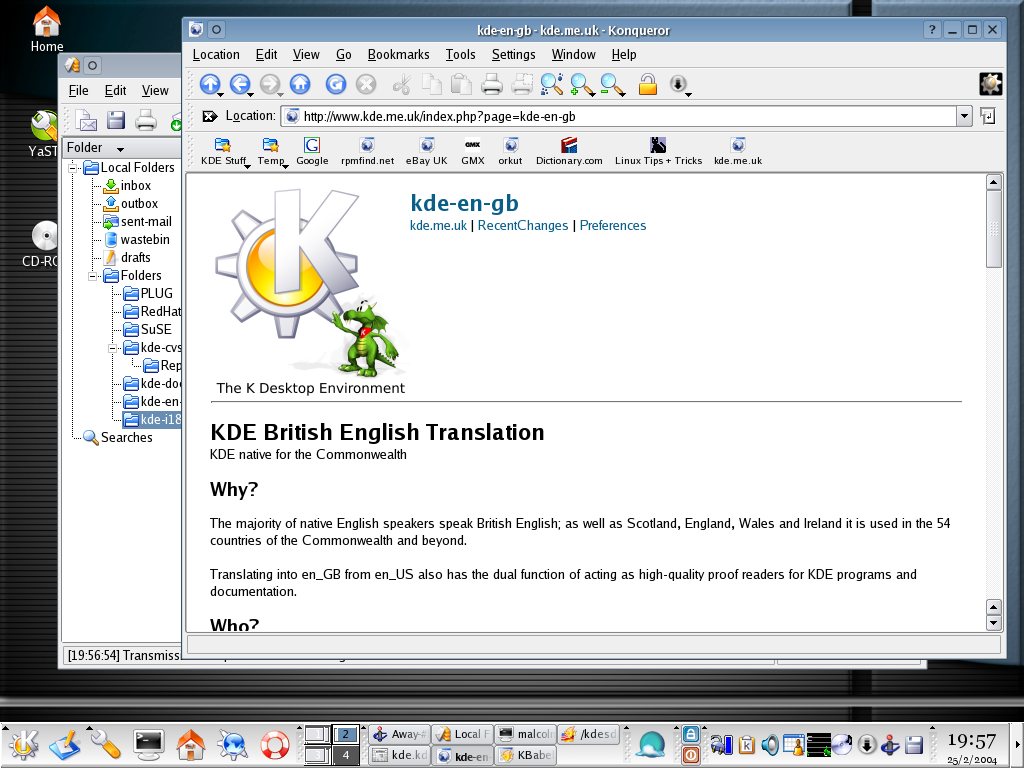The image size is (1024, 768).
Task: Launch Konsole terminal from the panel
Action: point(148,745)
